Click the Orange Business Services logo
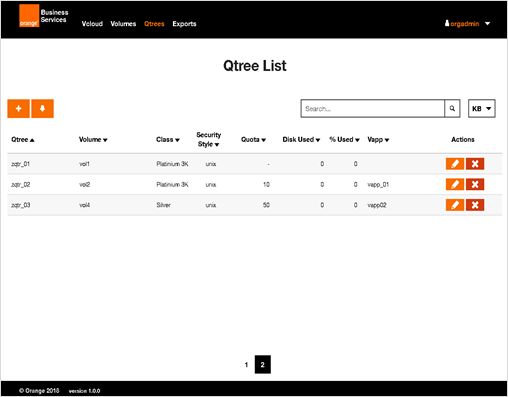Screen dimensions: 508x397 pyautogui.click(x=43, y=16)
